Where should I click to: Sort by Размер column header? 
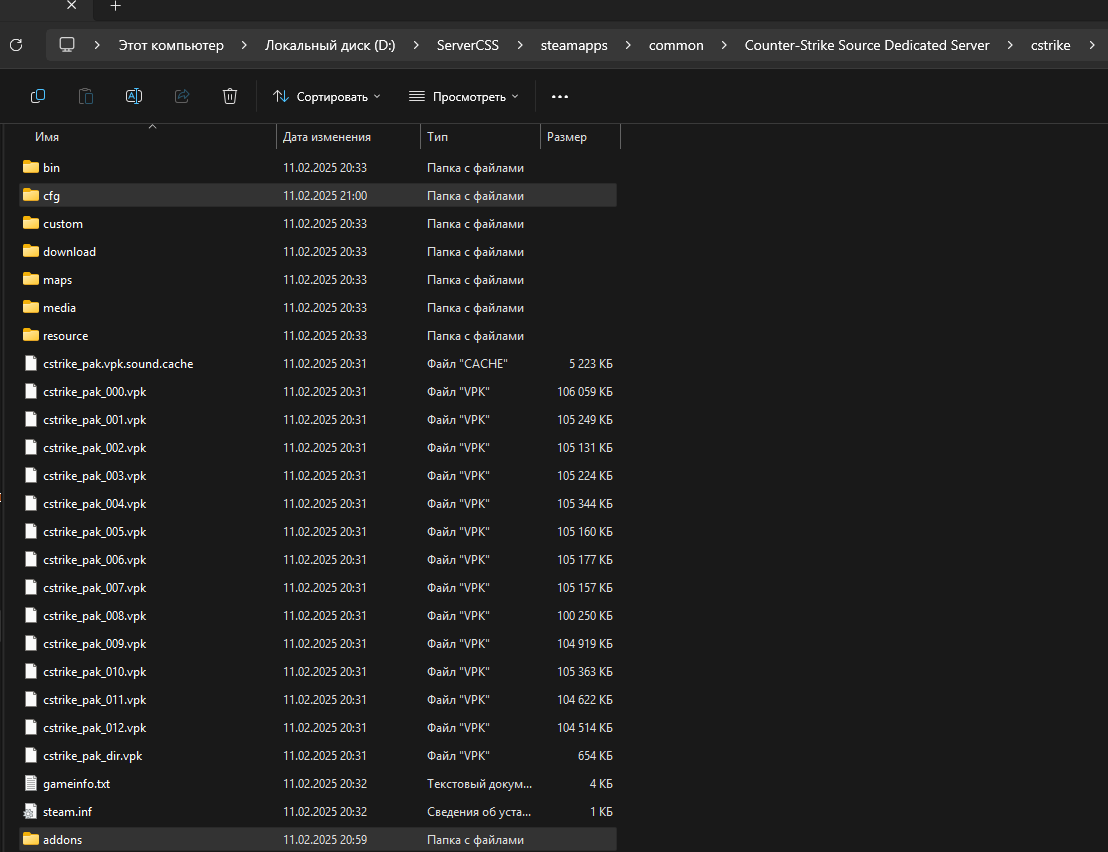[567, 137]
